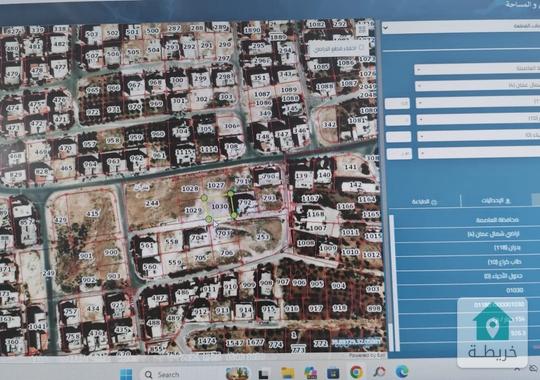Open the picture widget icon on the taskbar
Image resolution: width=540 pixels, height=380 pixels.
click(237, 373)
